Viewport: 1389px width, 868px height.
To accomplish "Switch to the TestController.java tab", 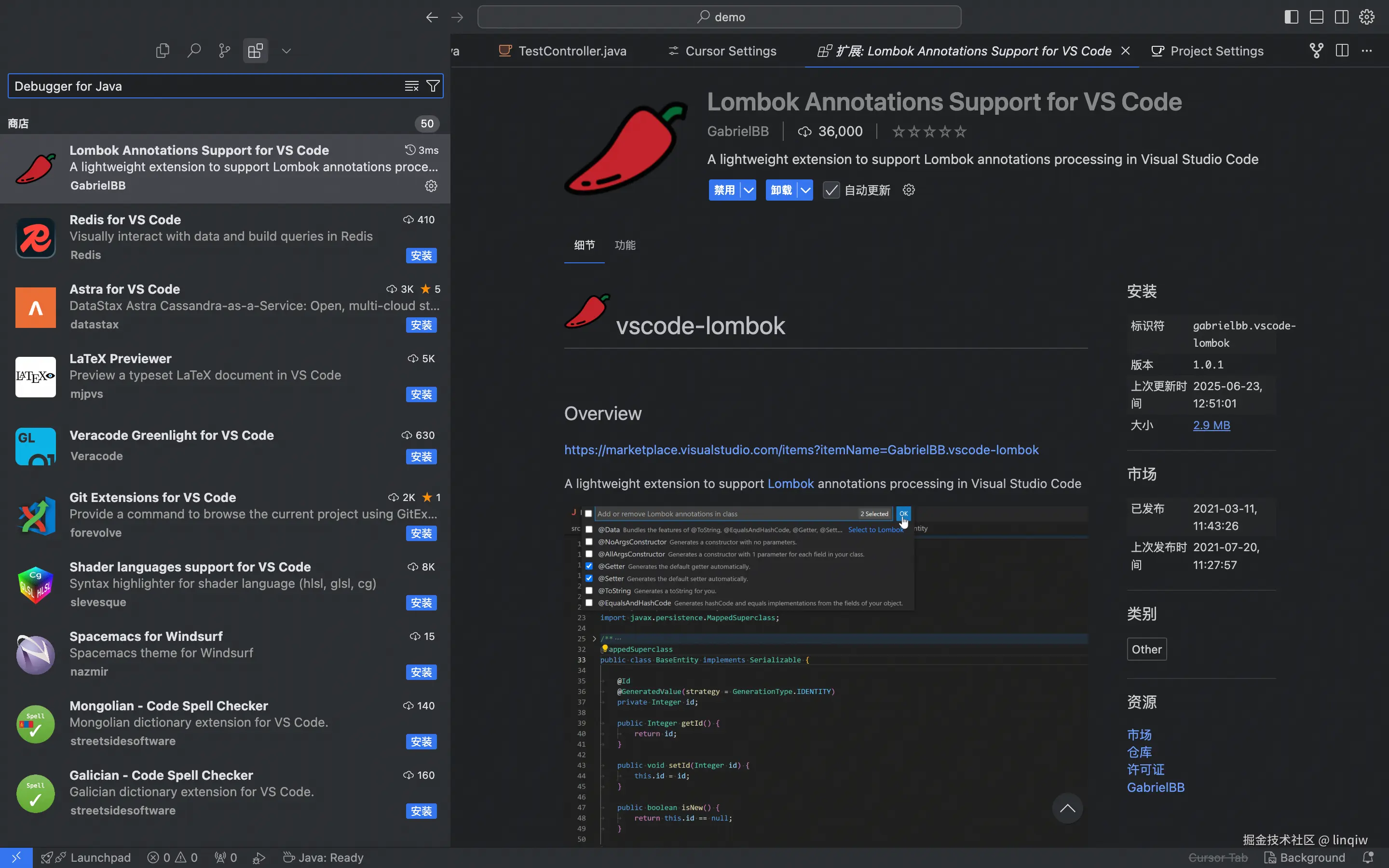I will tap(571, 51).
